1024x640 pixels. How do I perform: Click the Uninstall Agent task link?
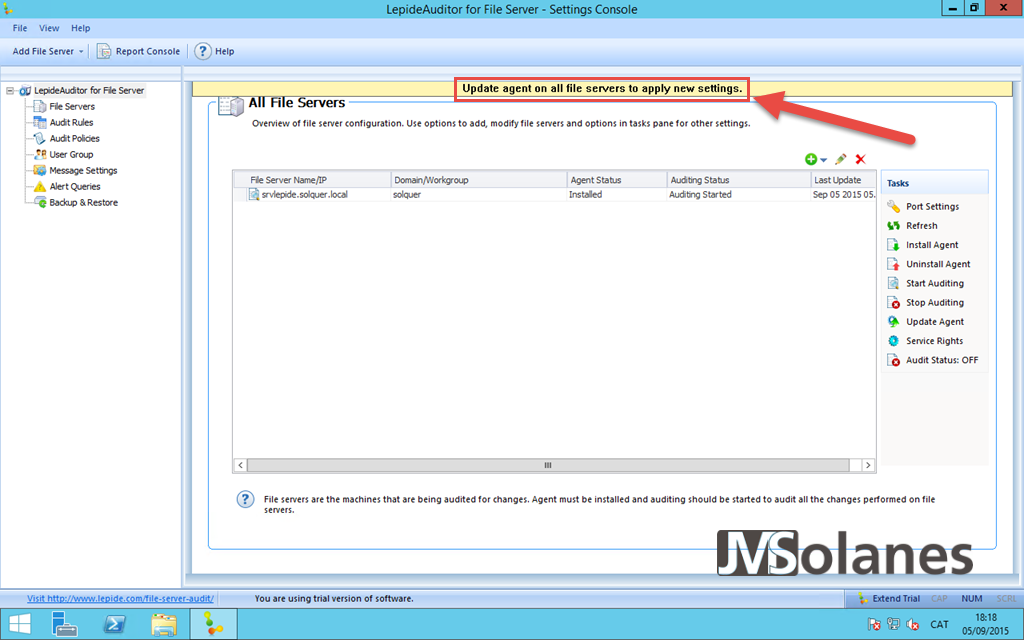tap(938, 264)
